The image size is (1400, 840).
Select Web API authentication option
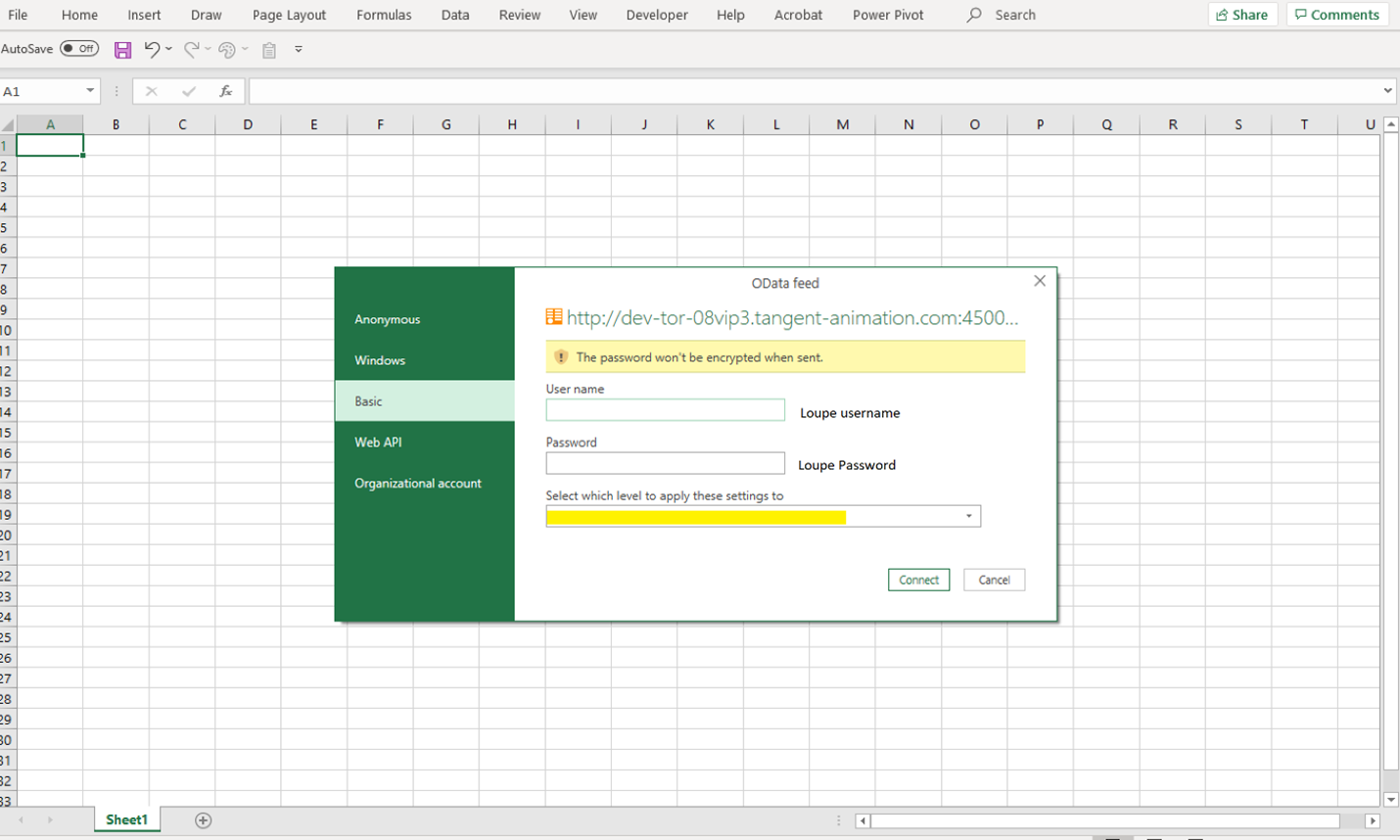click(x=425, y=443)
